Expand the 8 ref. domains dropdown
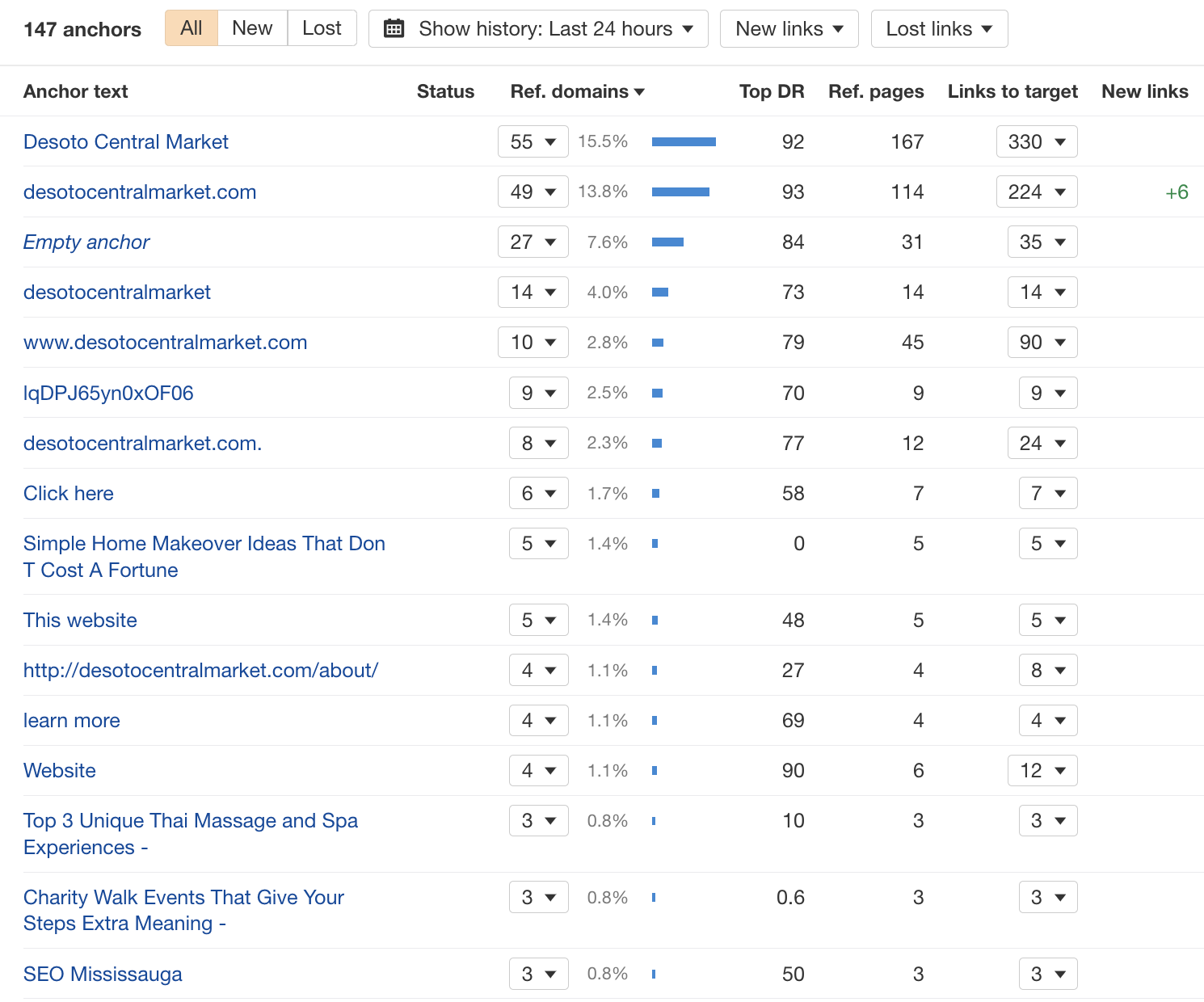 (539, 443)
